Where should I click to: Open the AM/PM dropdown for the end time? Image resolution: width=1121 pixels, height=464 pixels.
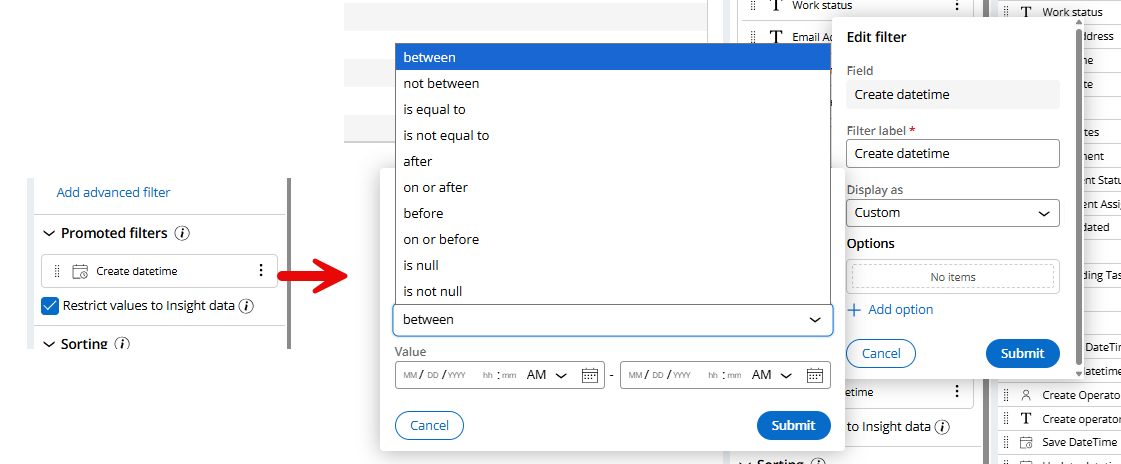click(x=772, y=375)
